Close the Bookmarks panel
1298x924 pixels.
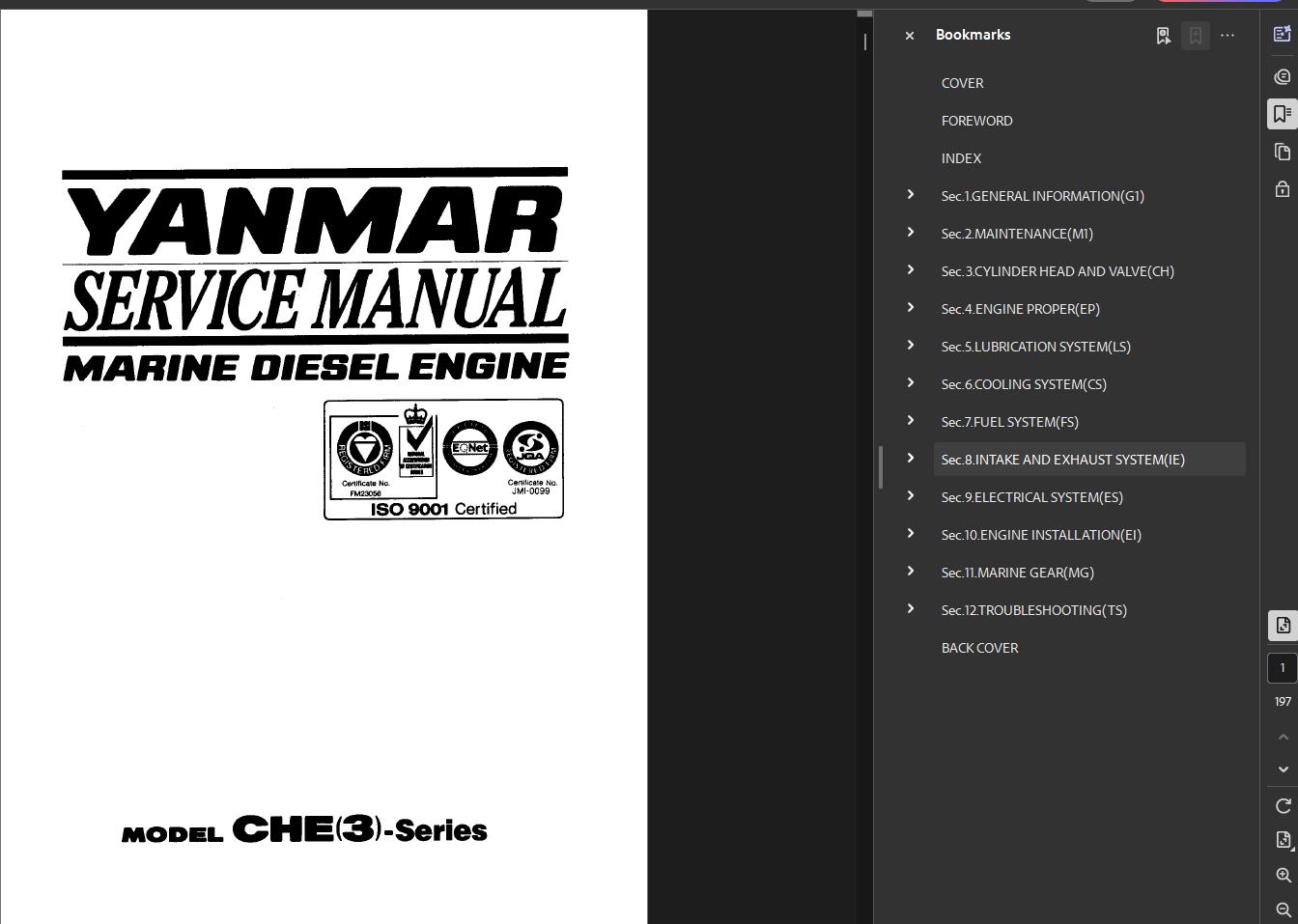point(909,36)
